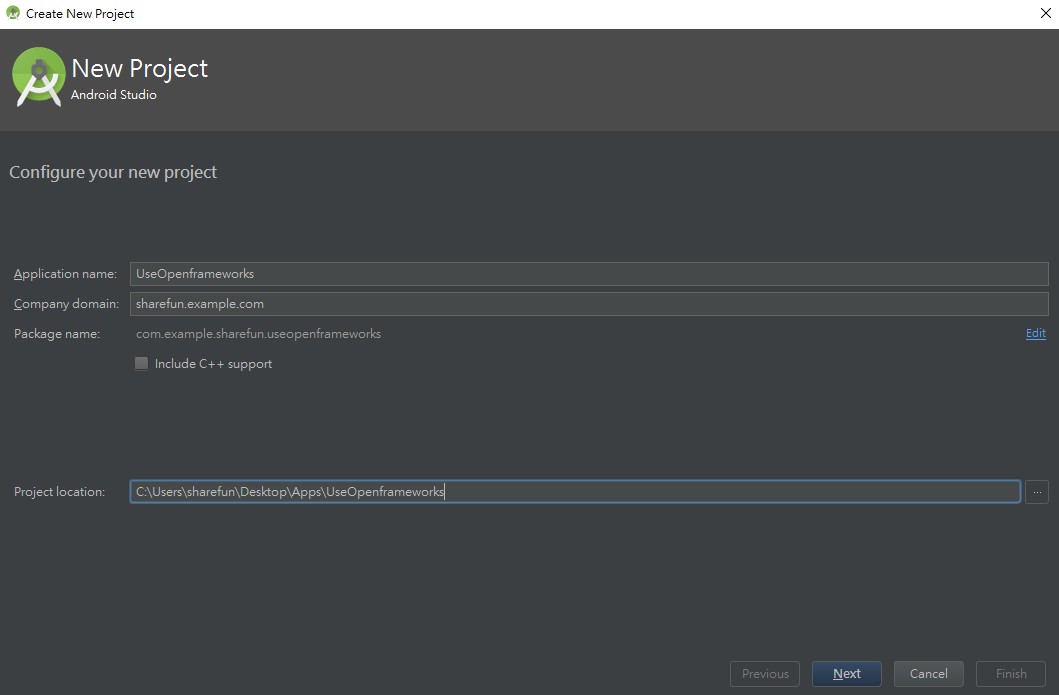This screenshot has height=695, width=1059.
Task: Click the "Project location:" label
Action: coord(59,492)
